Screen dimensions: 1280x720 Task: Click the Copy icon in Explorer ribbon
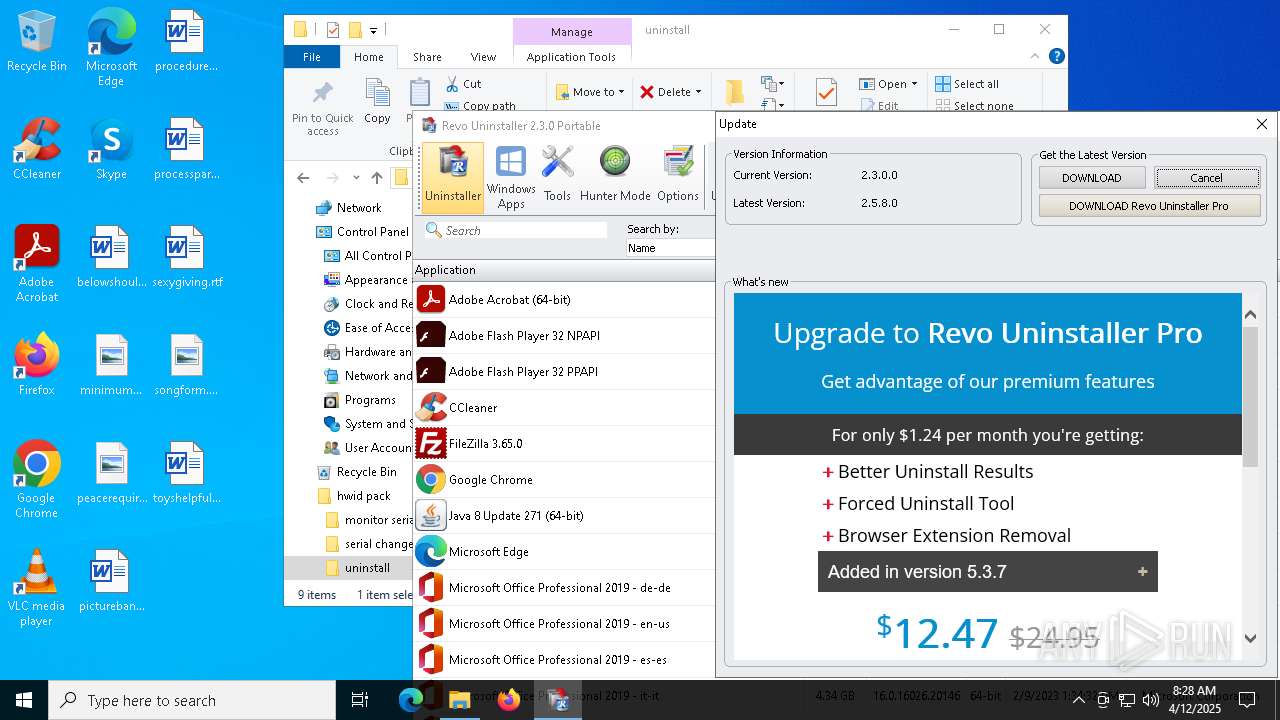[x=377, y=102]
